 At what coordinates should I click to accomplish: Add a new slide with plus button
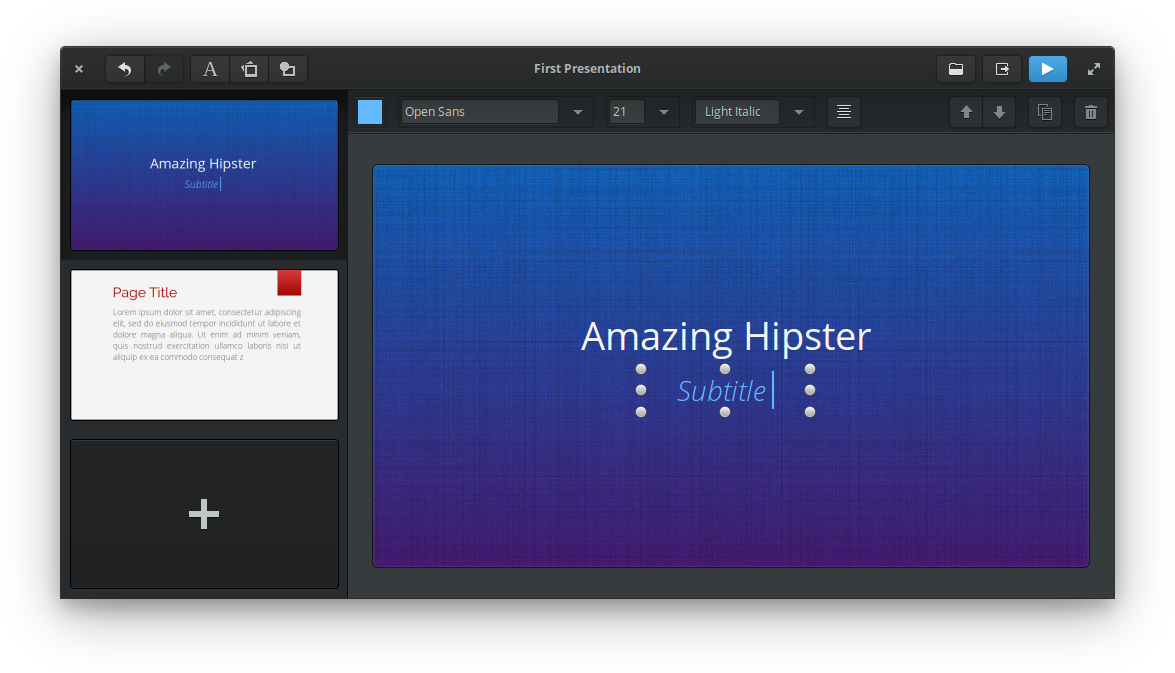[204, 514]
